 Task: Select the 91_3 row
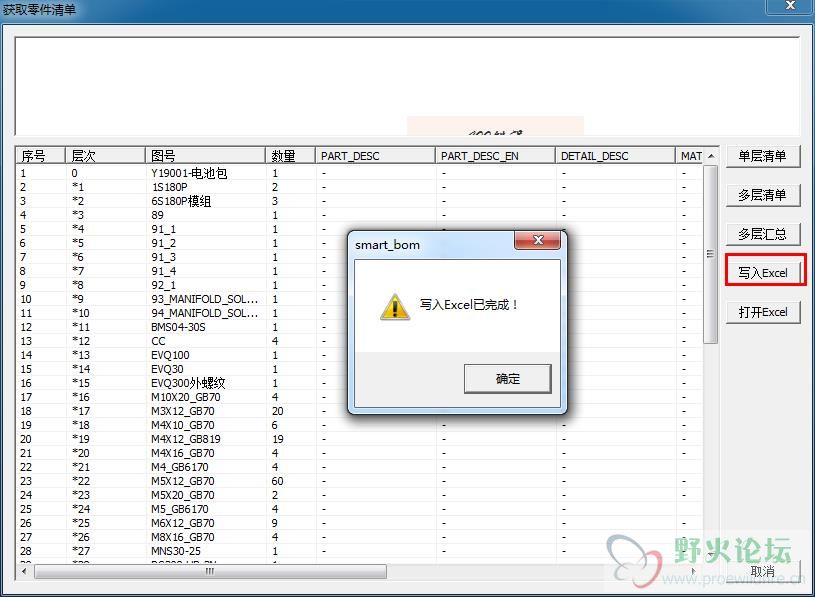[x=359, y=257]
